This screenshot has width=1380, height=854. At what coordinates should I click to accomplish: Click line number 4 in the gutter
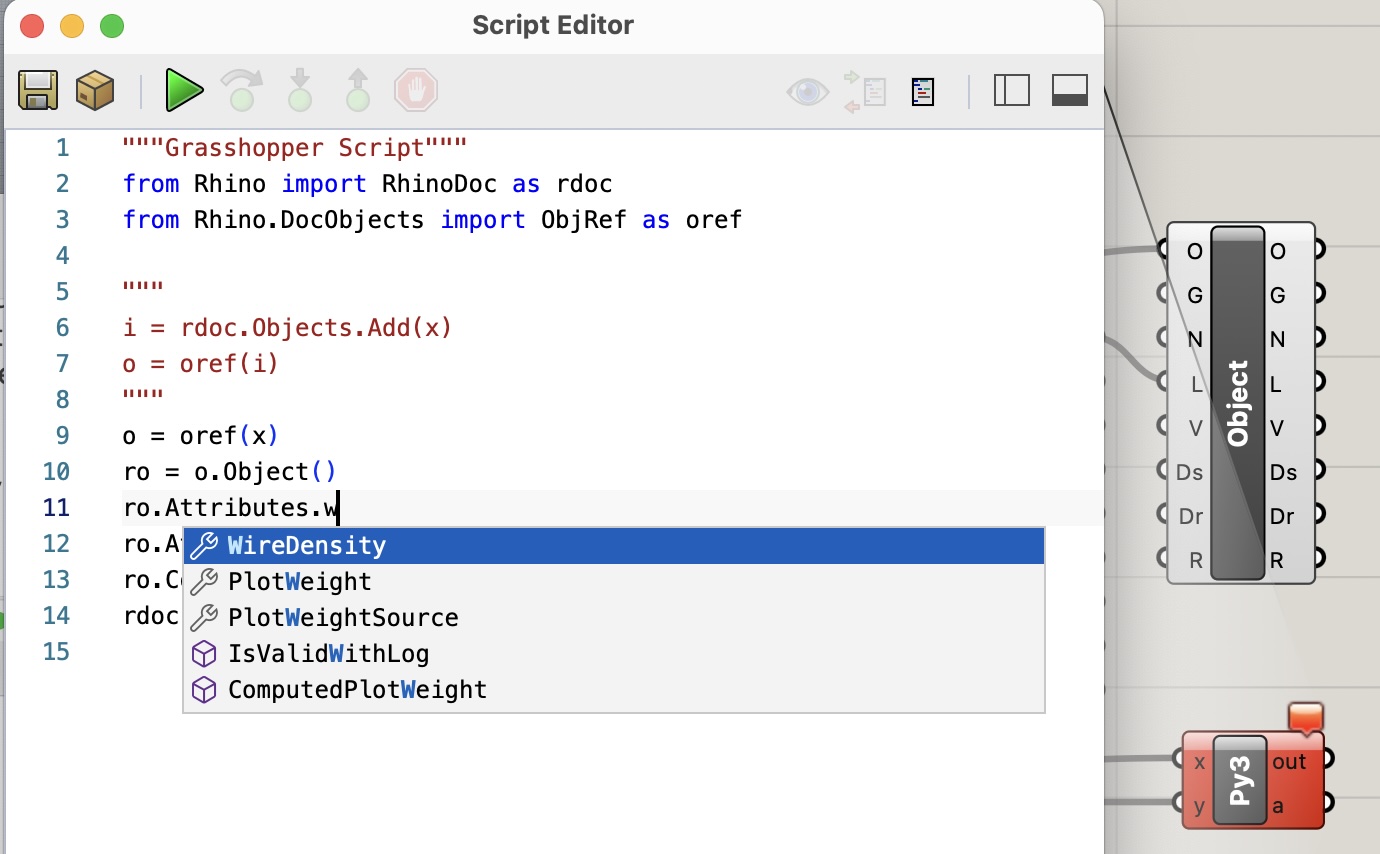(x=63, y=256)
